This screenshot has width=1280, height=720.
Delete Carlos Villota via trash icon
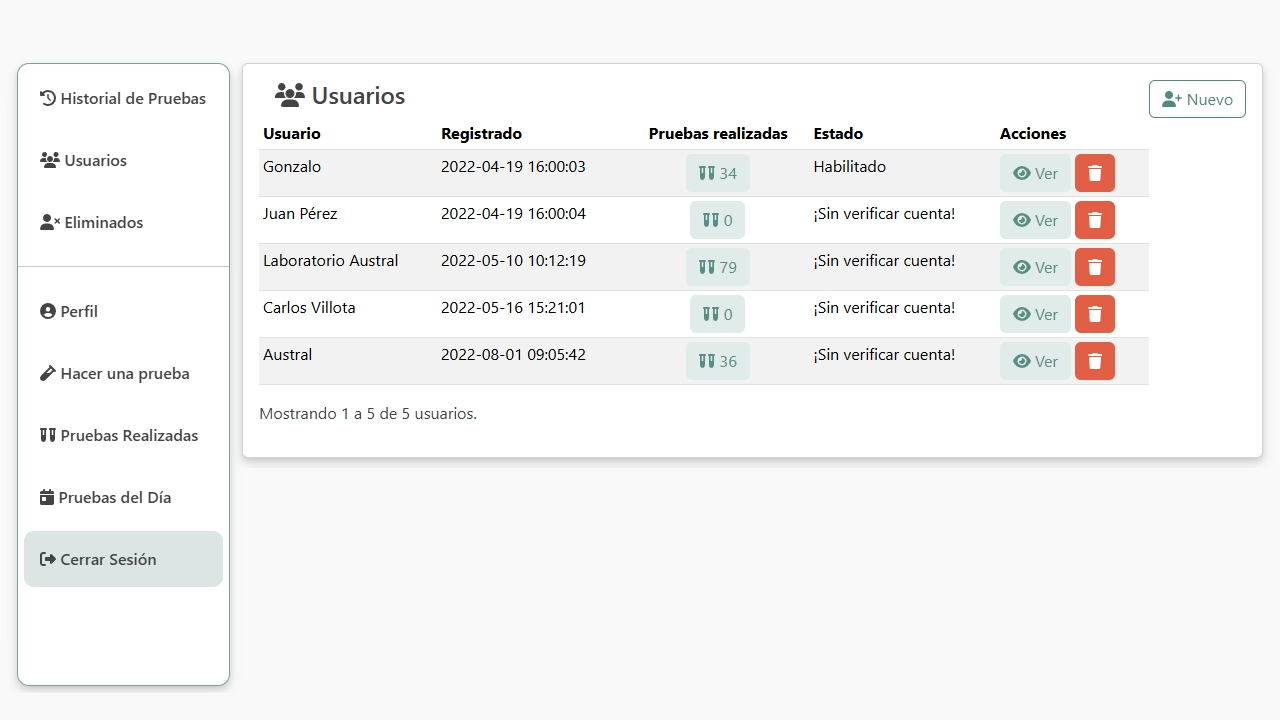point(1094,314)
